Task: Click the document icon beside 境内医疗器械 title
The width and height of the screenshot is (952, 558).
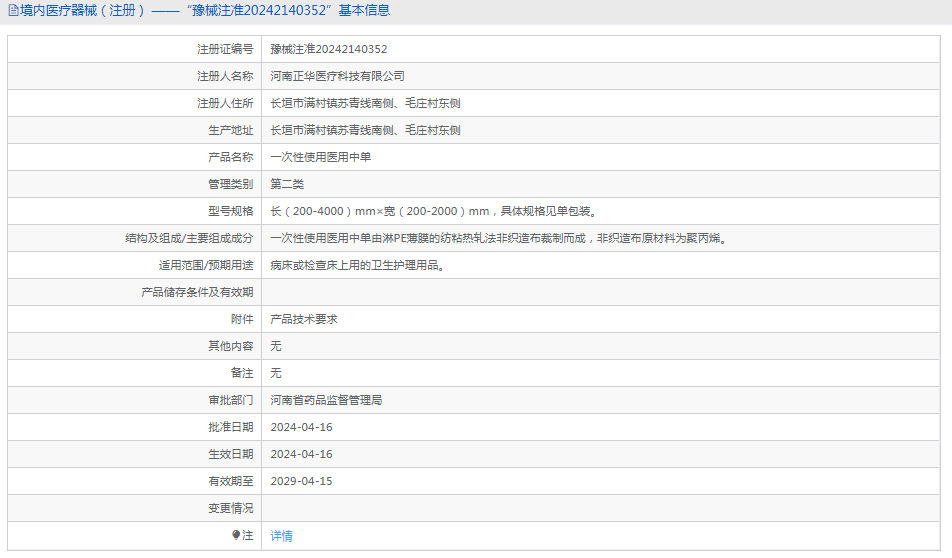Action: coord(13,10)
